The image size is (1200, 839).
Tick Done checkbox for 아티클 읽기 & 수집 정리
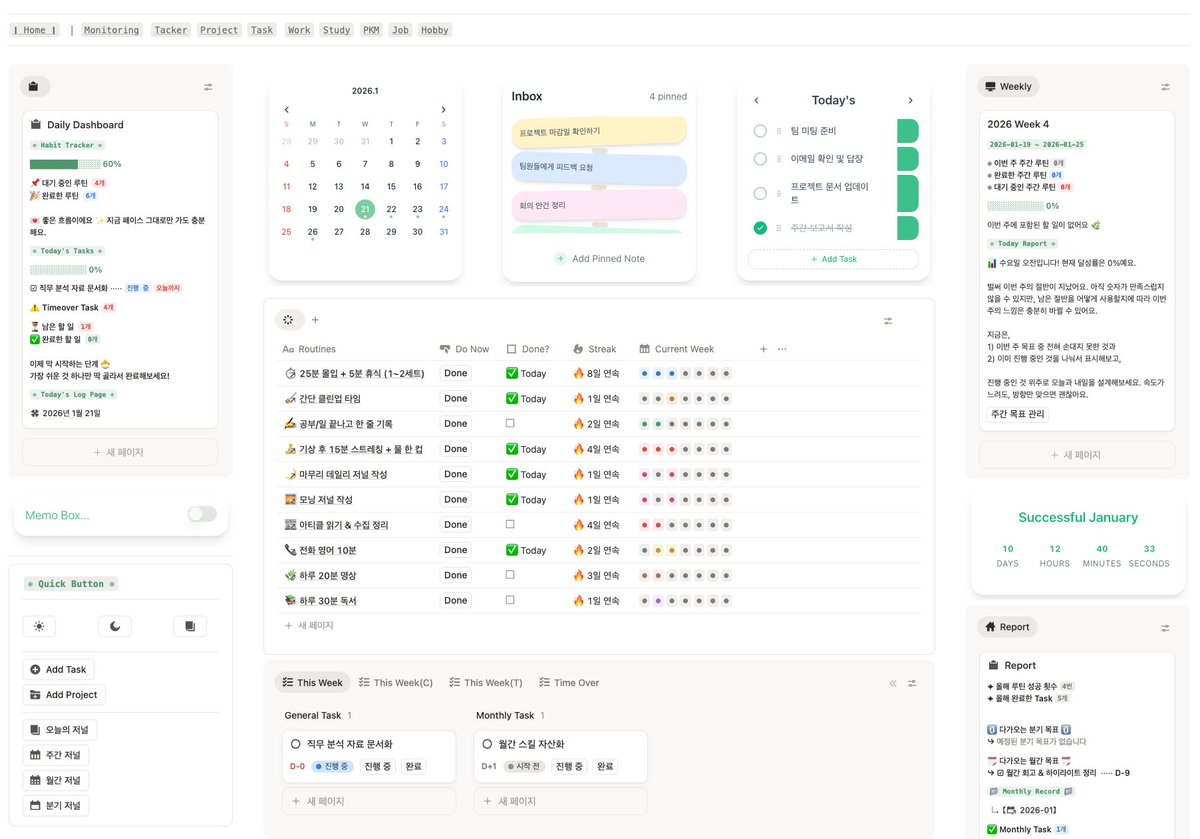point(510,524)
